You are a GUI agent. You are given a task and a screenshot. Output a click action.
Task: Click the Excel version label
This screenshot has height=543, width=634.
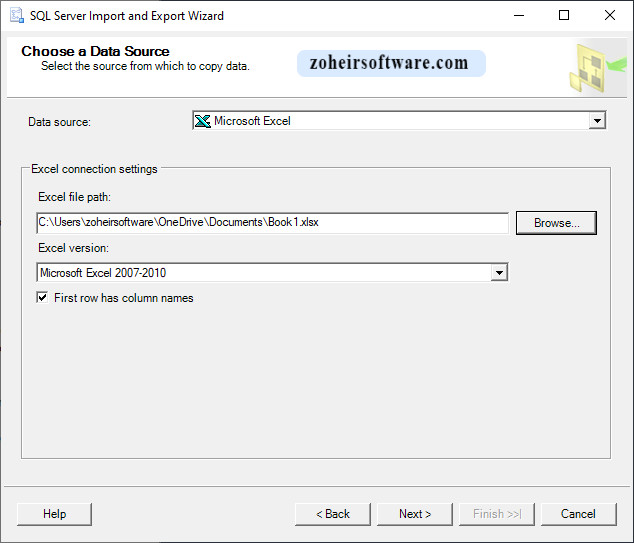(74, 248)
